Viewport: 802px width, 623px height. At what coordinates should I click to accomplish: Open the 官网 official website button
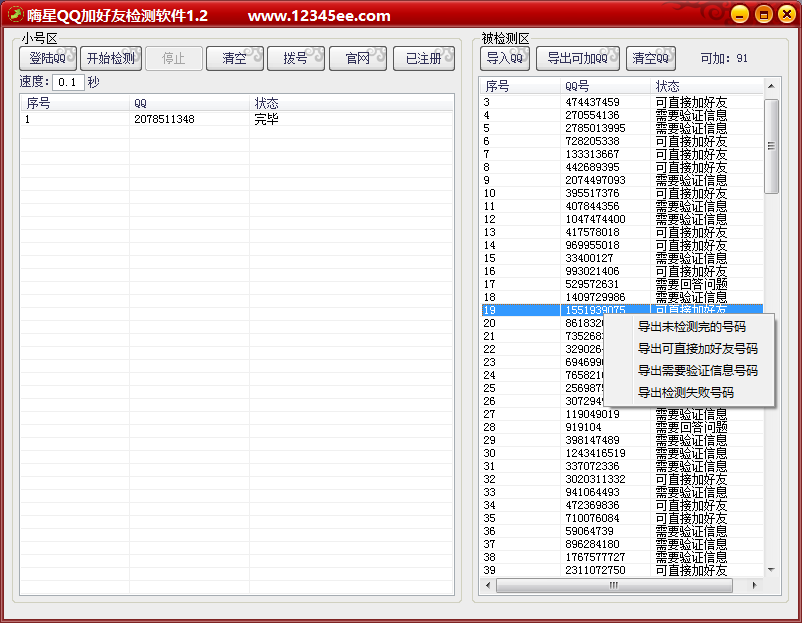(x=358, y=58)
